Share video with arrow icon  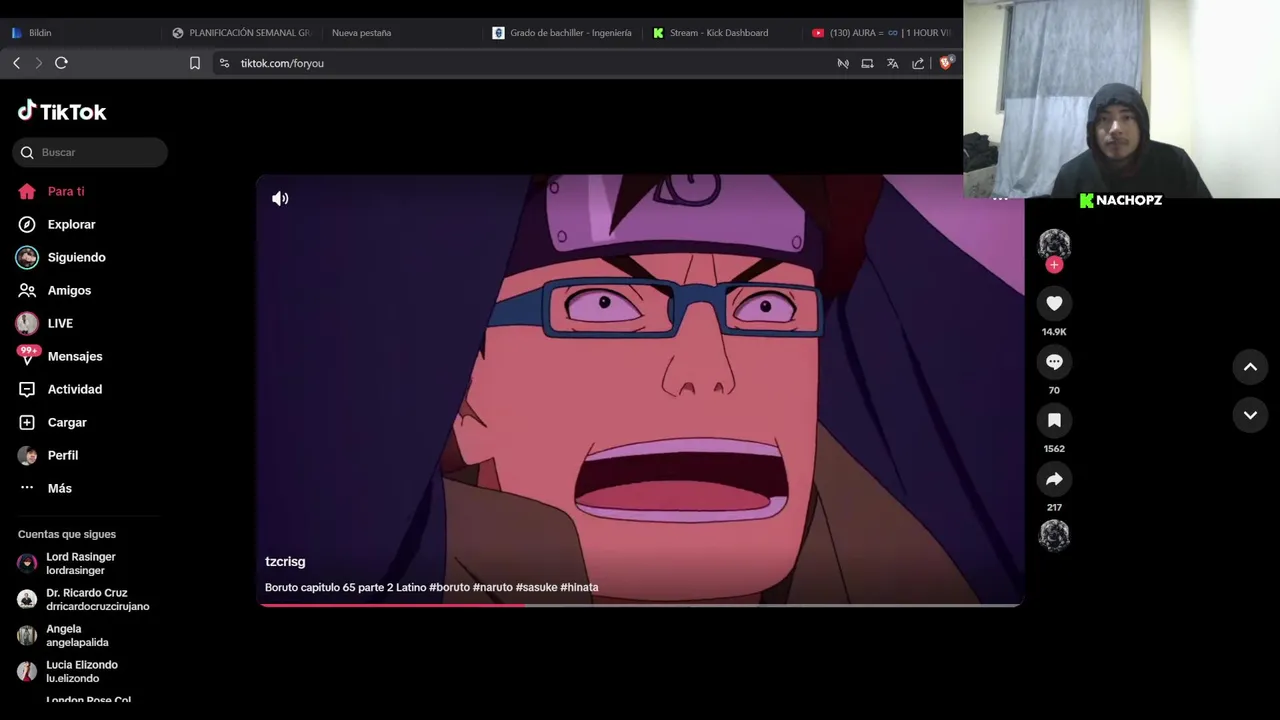(x=1054, y=479)
